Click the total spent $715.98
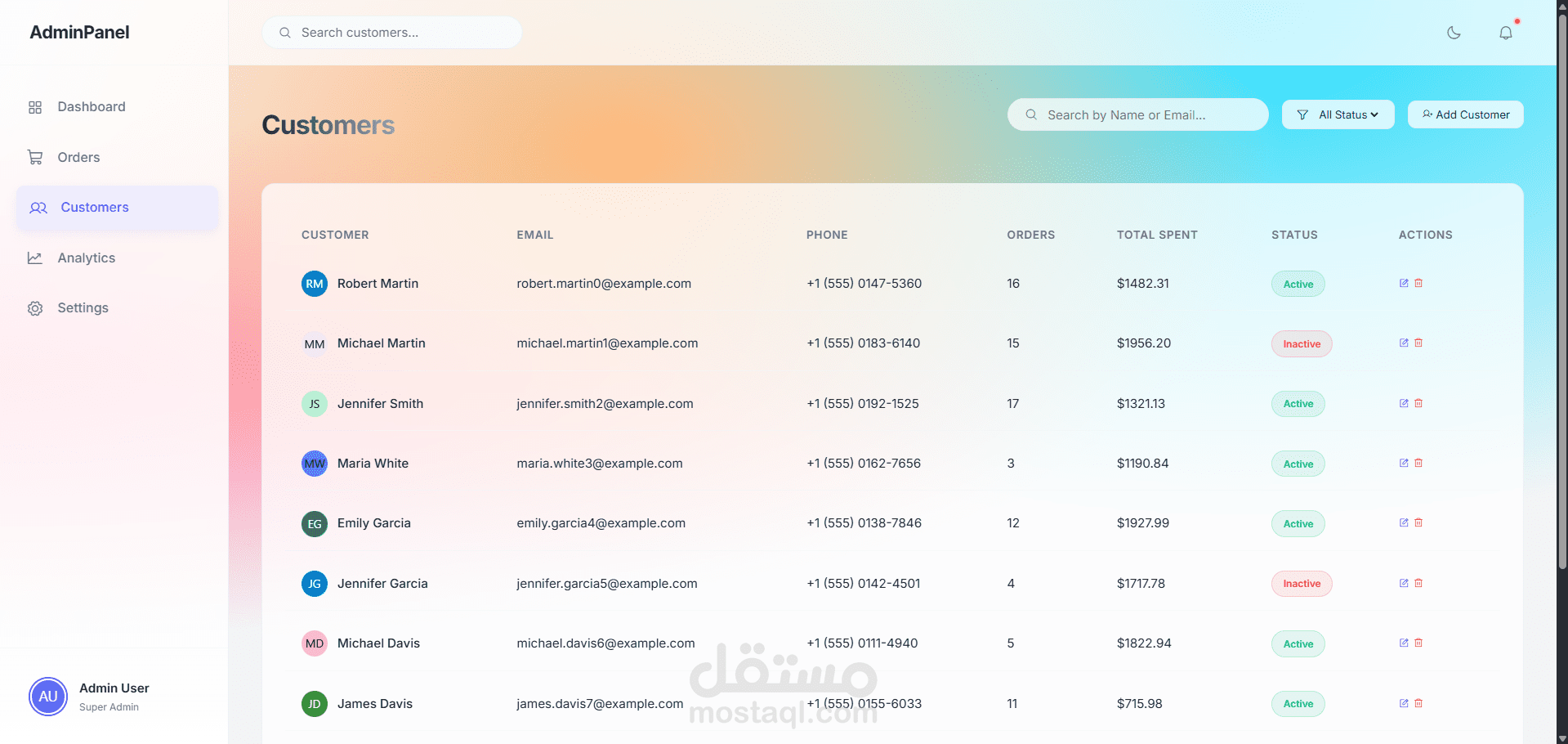1568x744 pixels. coord(1140,704)
